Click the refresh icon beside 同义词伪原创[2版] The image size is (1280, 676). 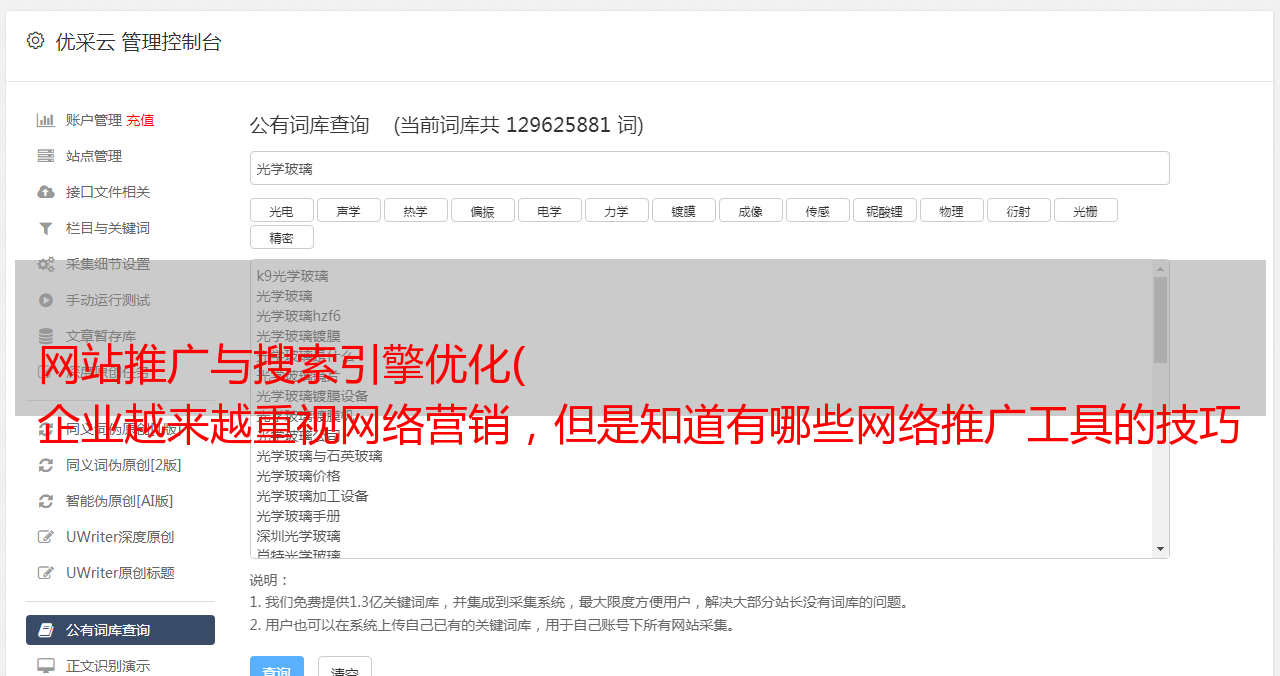click(x=46, y=465)
